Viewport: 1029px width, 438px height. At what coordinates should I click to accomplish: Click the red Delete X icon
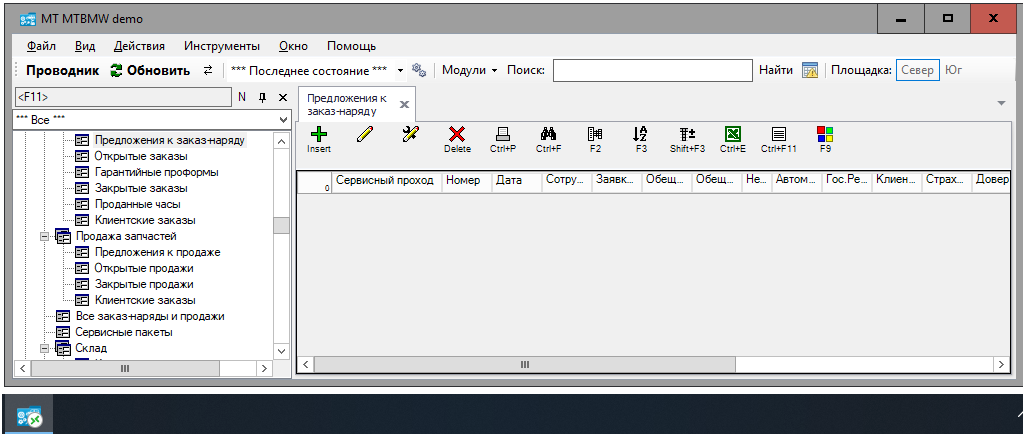point(457,135)
